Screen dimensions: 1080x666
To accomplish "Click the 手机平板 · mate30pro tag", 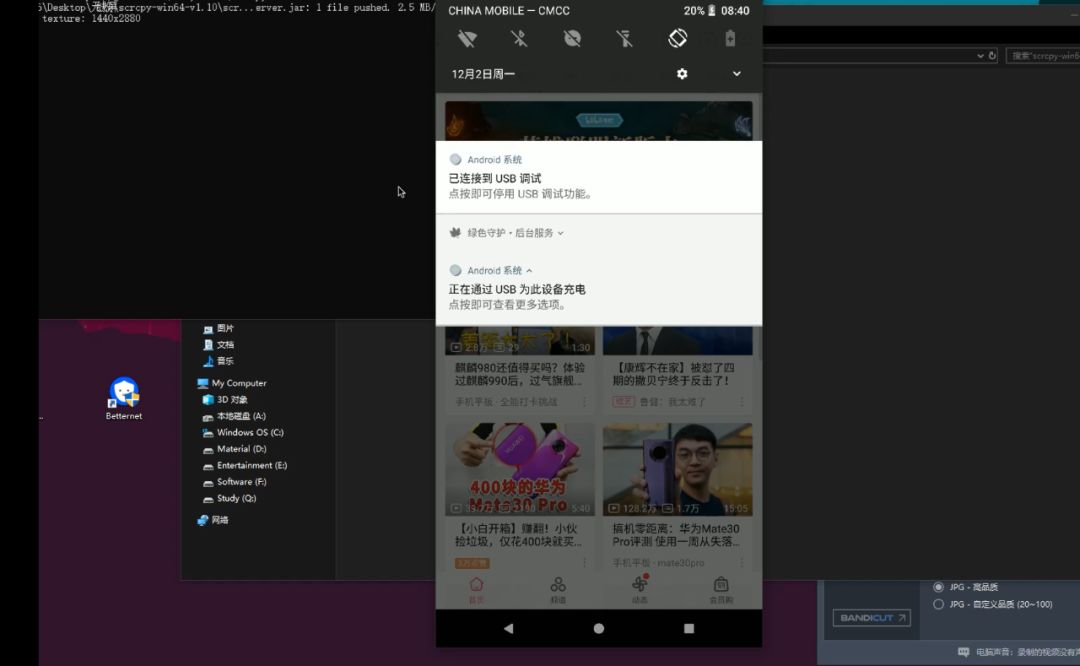I will click(x=658, y=563).
